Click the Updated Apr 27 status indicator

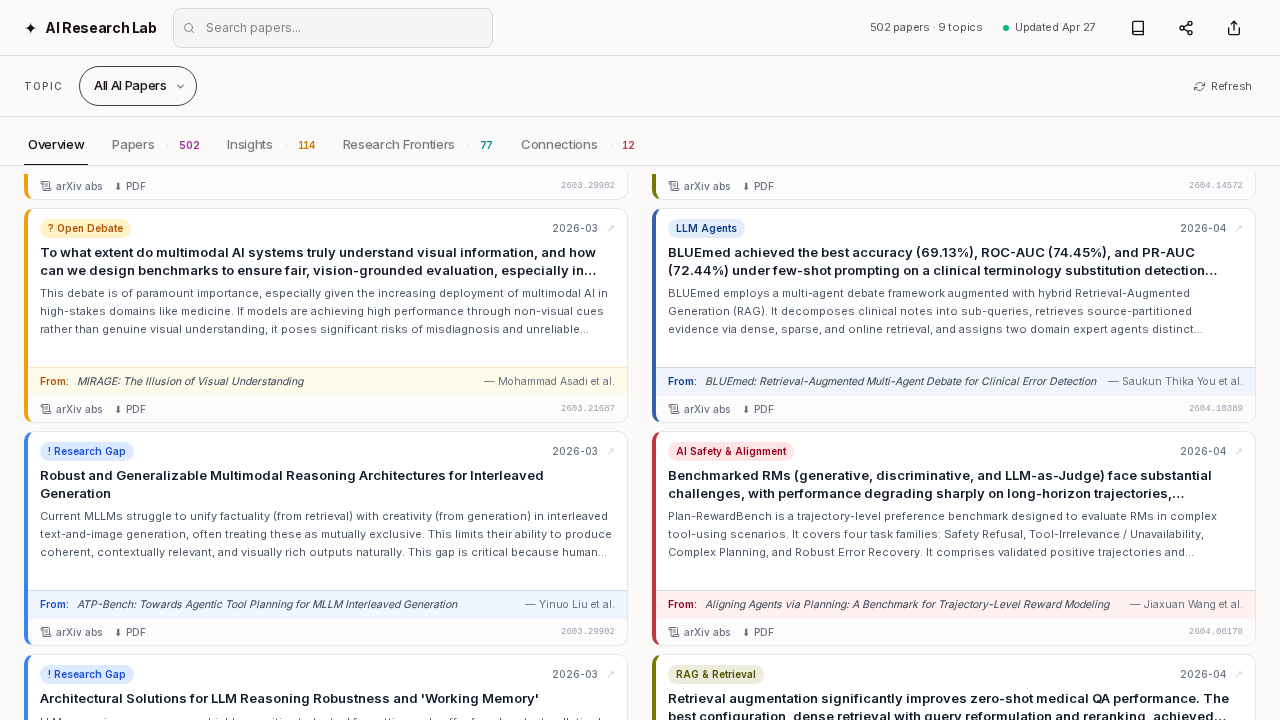coord(1049,28)
